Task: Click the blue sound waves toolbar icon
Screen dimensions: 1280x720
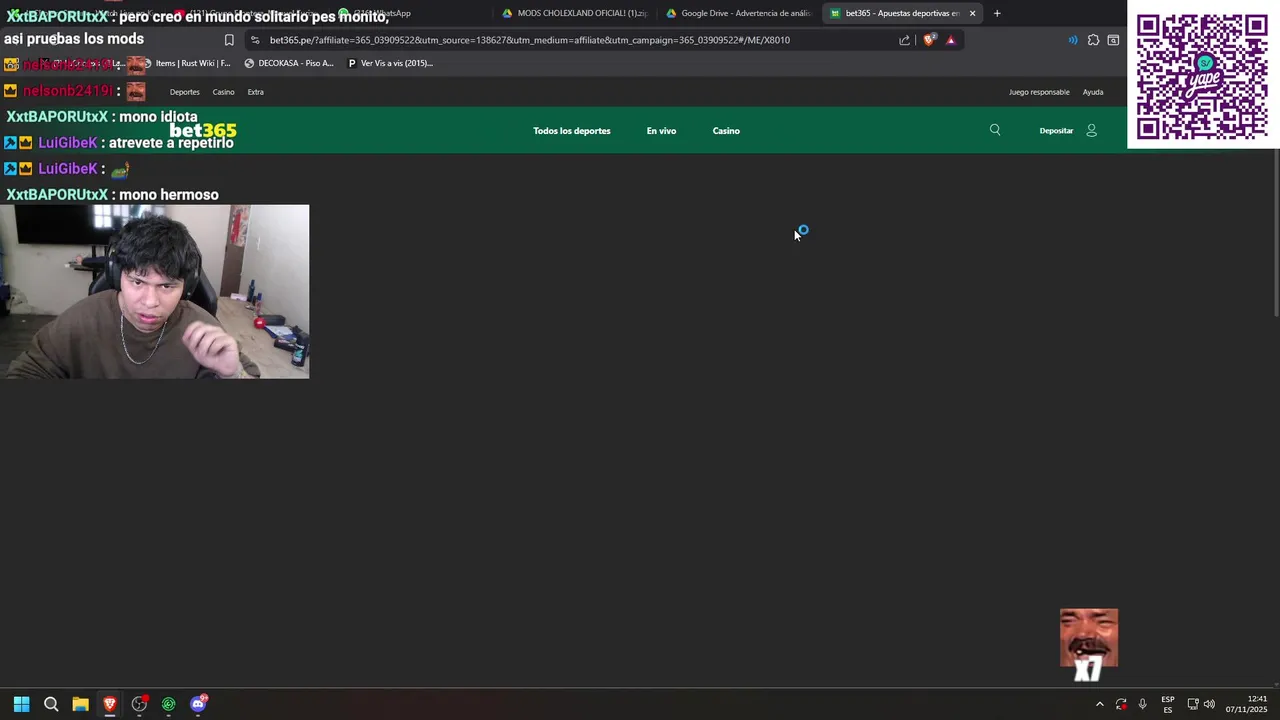Action: pyautogui.click(x=1073, y=40)
